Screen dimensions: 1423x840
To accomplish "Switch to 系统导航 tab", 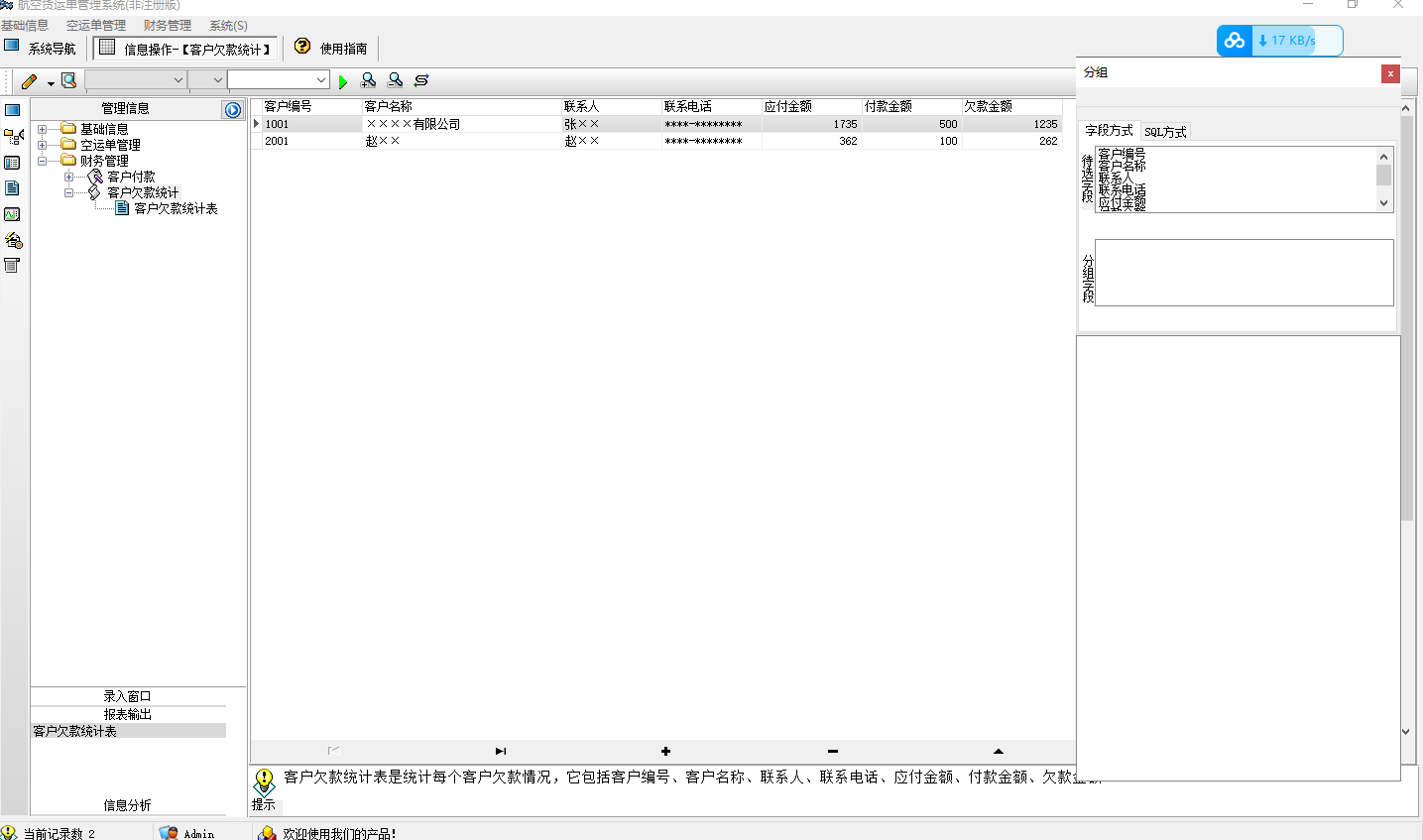I will [x=42, y=48].
